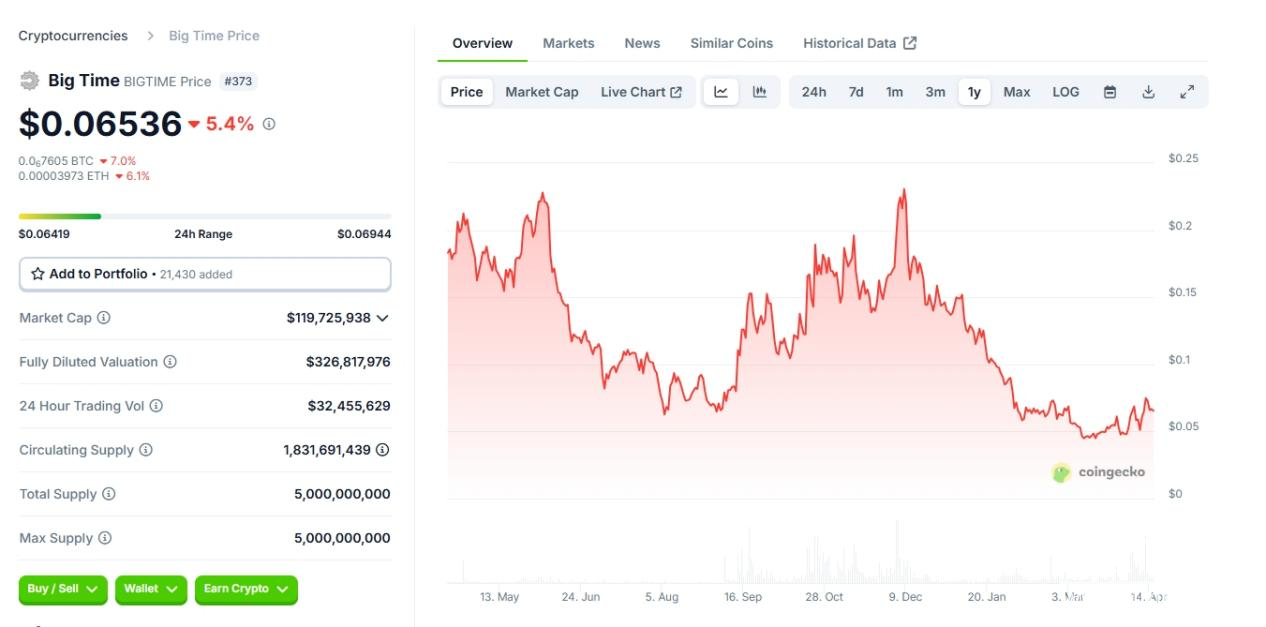Open the Similar Coins tab
This screenshot has height=627, width=1266.
point(731,43)
